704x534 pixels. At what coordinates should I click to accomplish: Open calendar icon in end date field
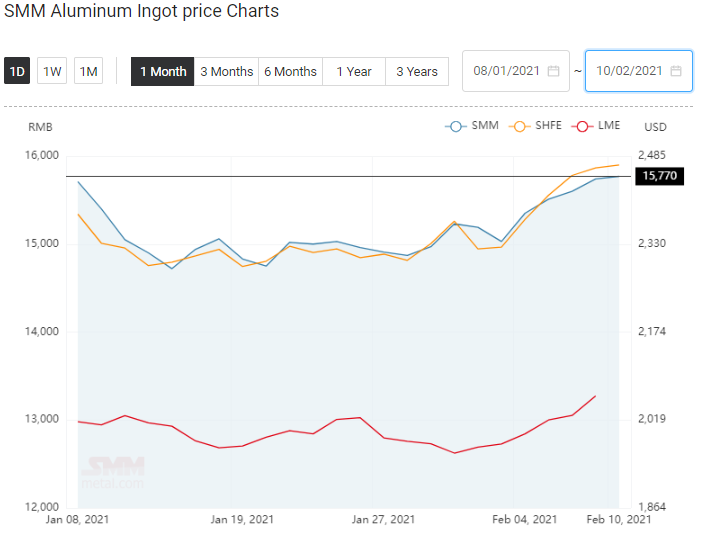[x=676, y=71]
